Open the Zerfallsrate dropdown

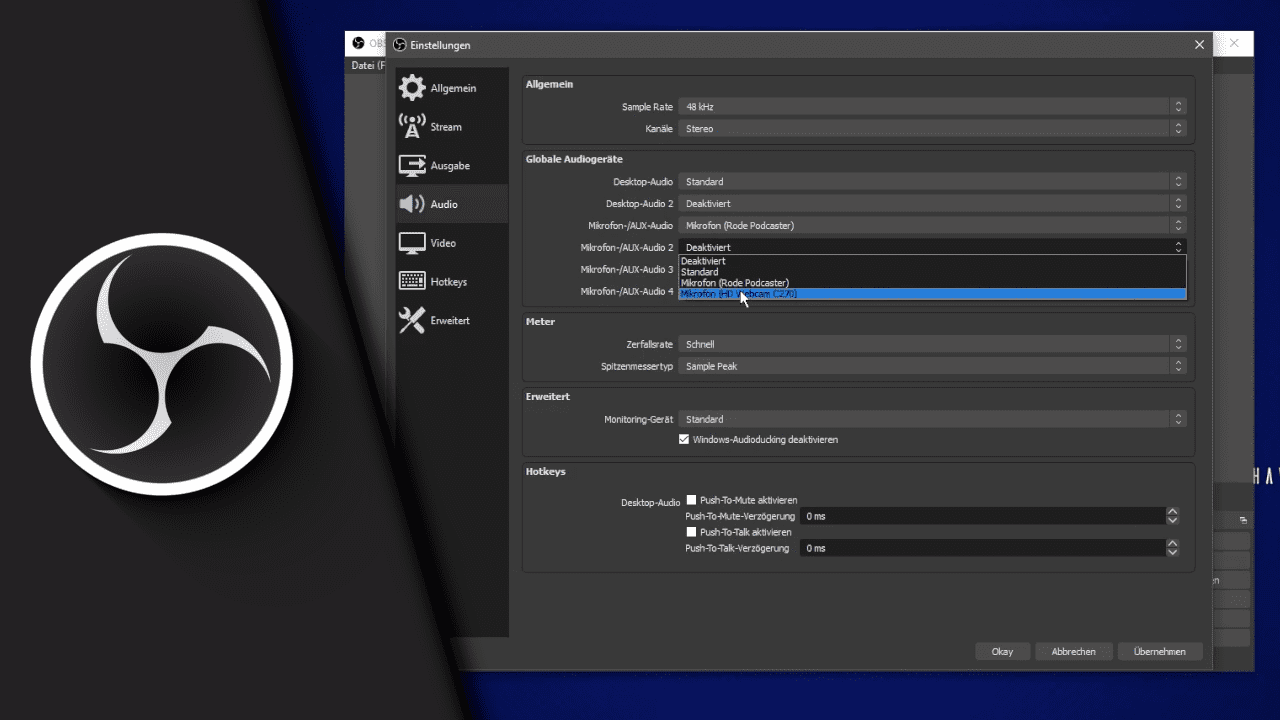(932, 344)
